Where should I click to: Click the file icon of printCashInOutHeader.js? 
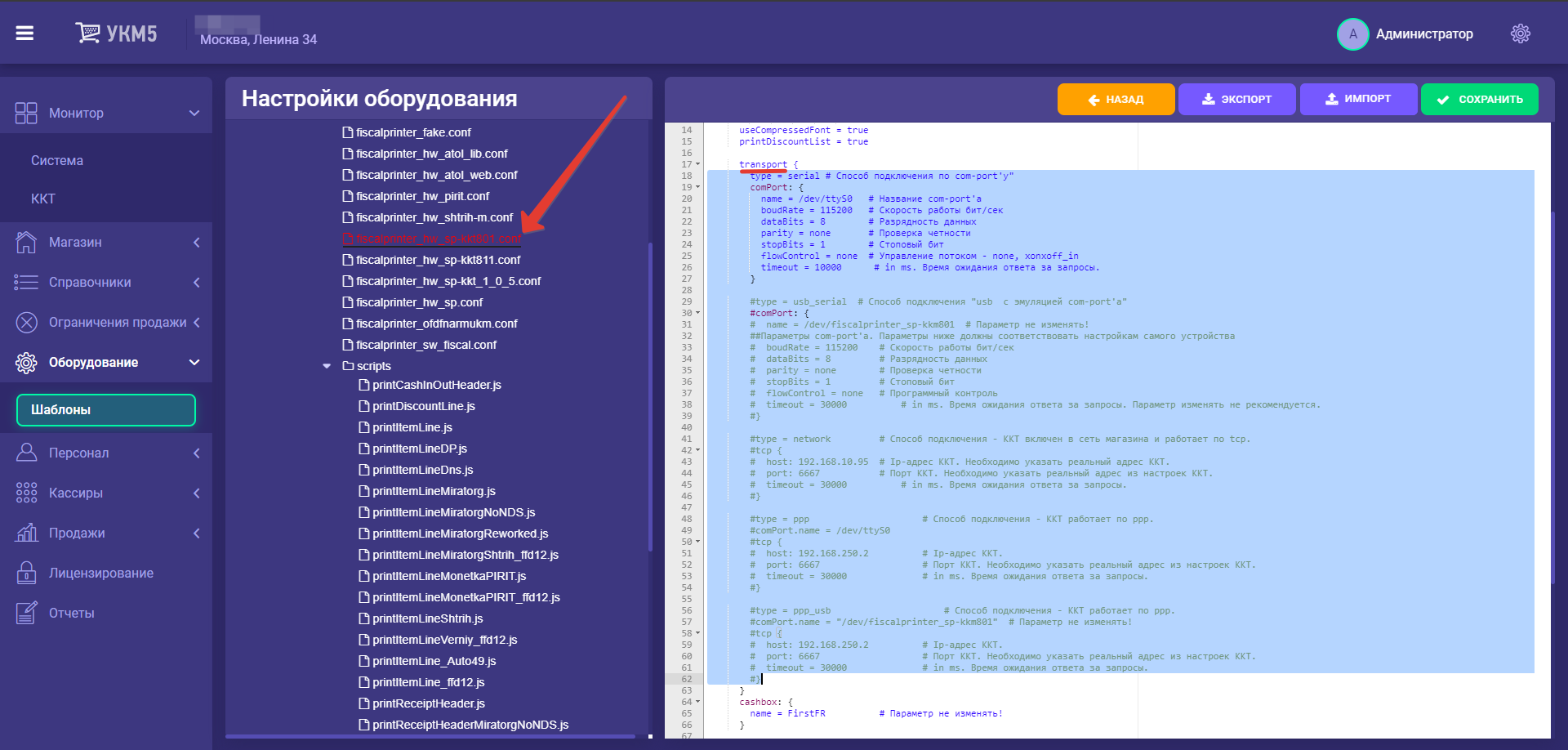(x=364, y=385)
